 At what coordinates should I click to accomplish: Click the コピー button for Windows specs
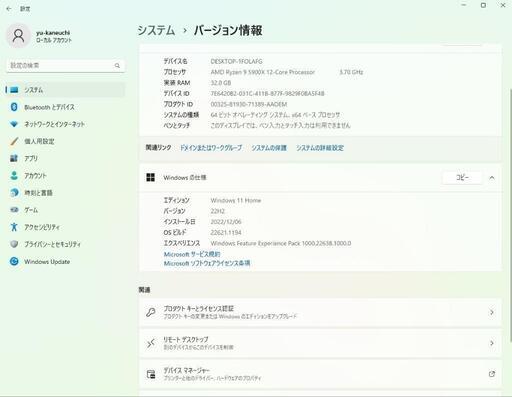(x=462, y=178)
